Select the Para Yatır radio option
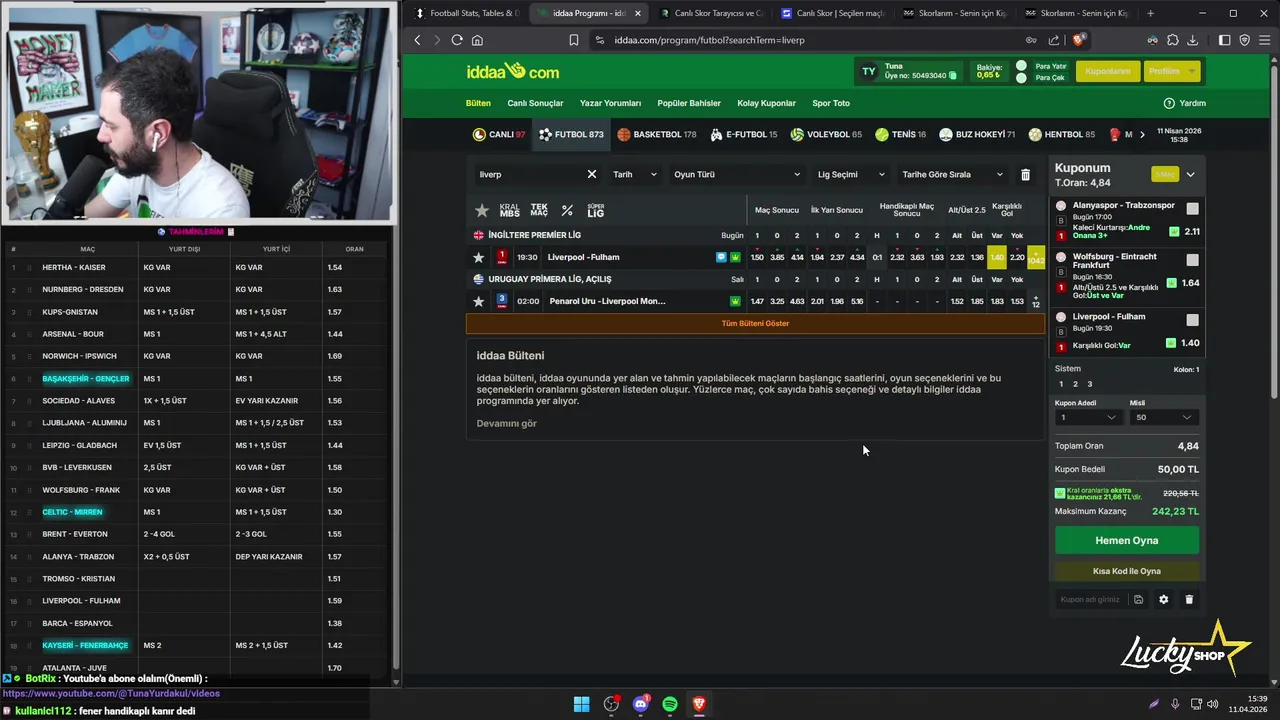Viewport: 1280px width, 720px height. point(1021,66)
